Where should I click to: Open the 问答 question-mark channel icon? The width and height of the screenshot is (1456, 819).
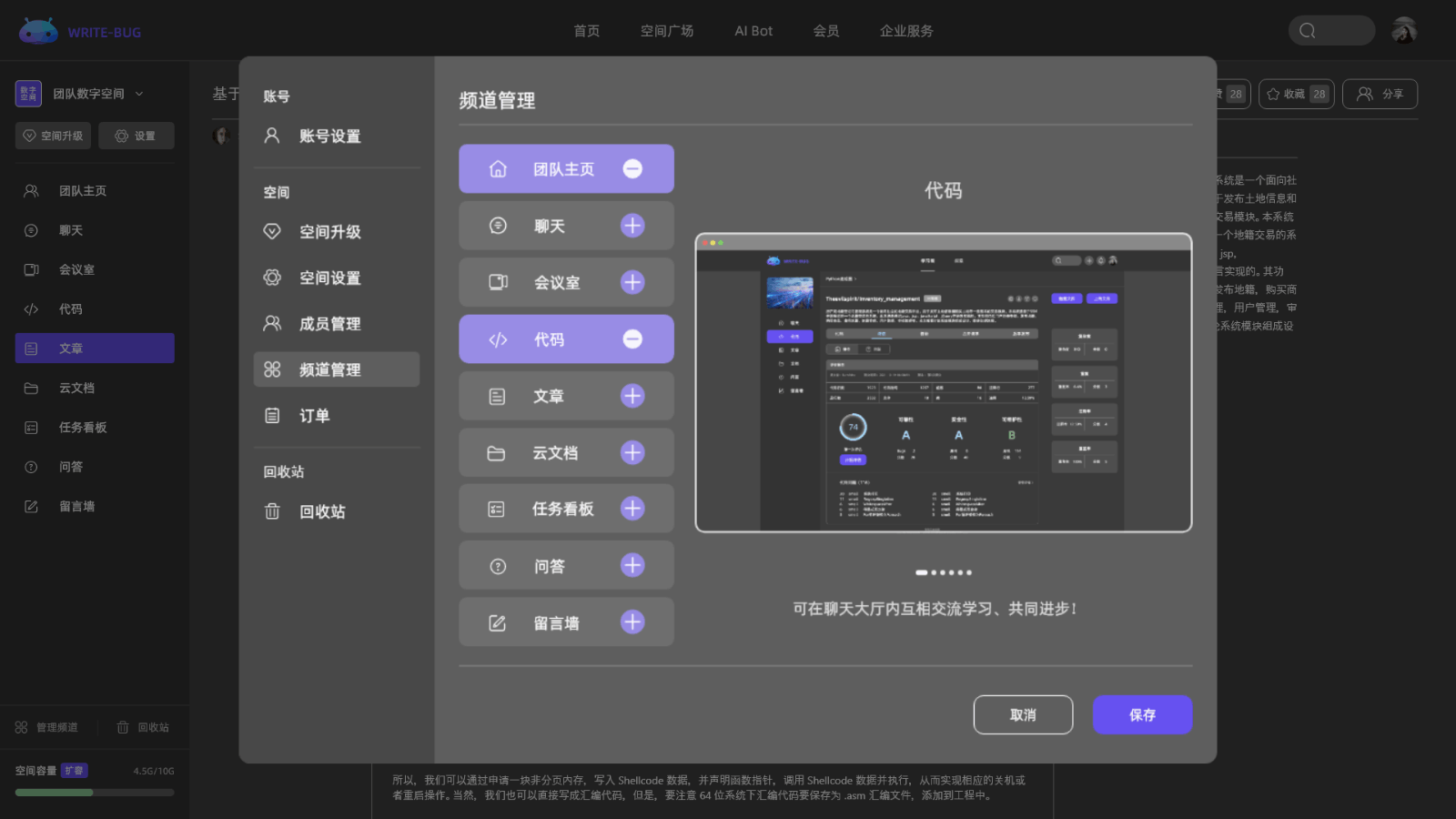(30, 467)
